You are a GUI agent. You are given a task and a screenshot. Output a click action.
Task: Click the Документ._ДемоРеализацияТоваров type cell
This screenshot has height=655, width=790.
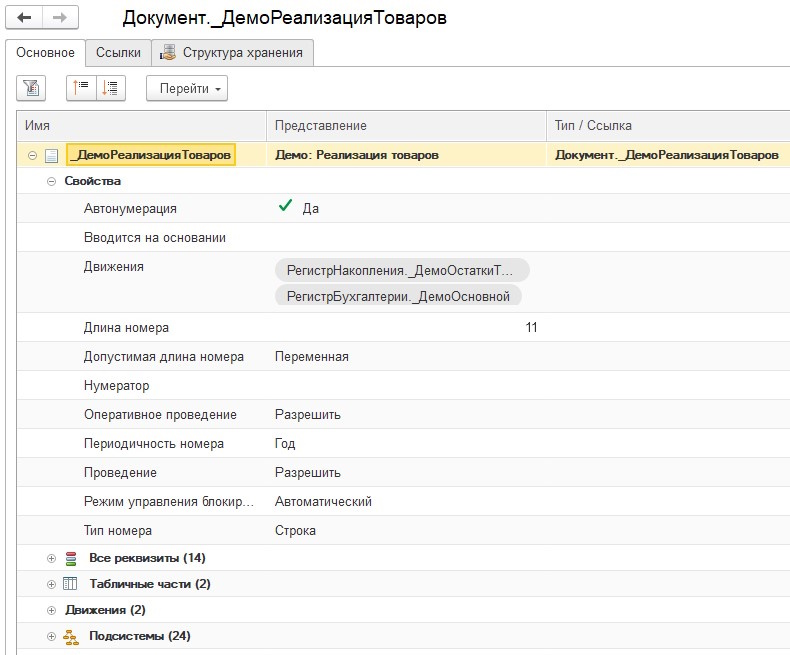click(x=667, y=155)
